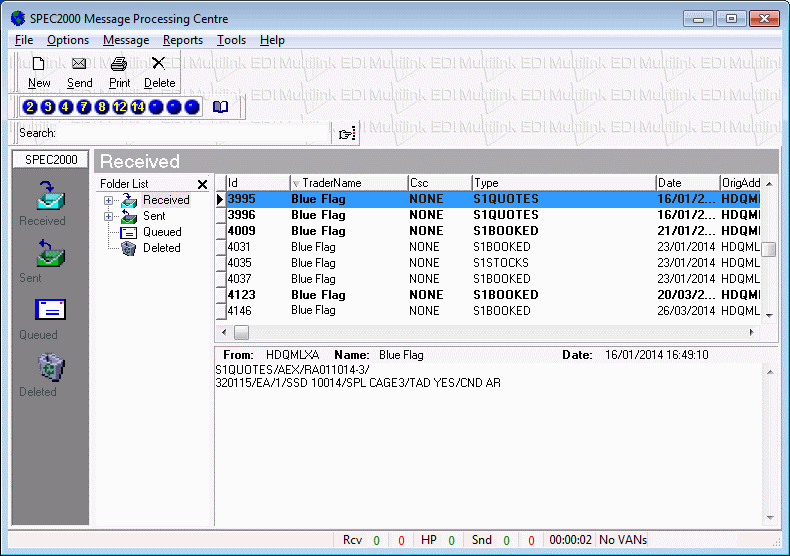This screenshot has width=790, height=556.
Task: Click the horizontal scrollbar right arrow of message list
Action: click(x=753, y=332)
